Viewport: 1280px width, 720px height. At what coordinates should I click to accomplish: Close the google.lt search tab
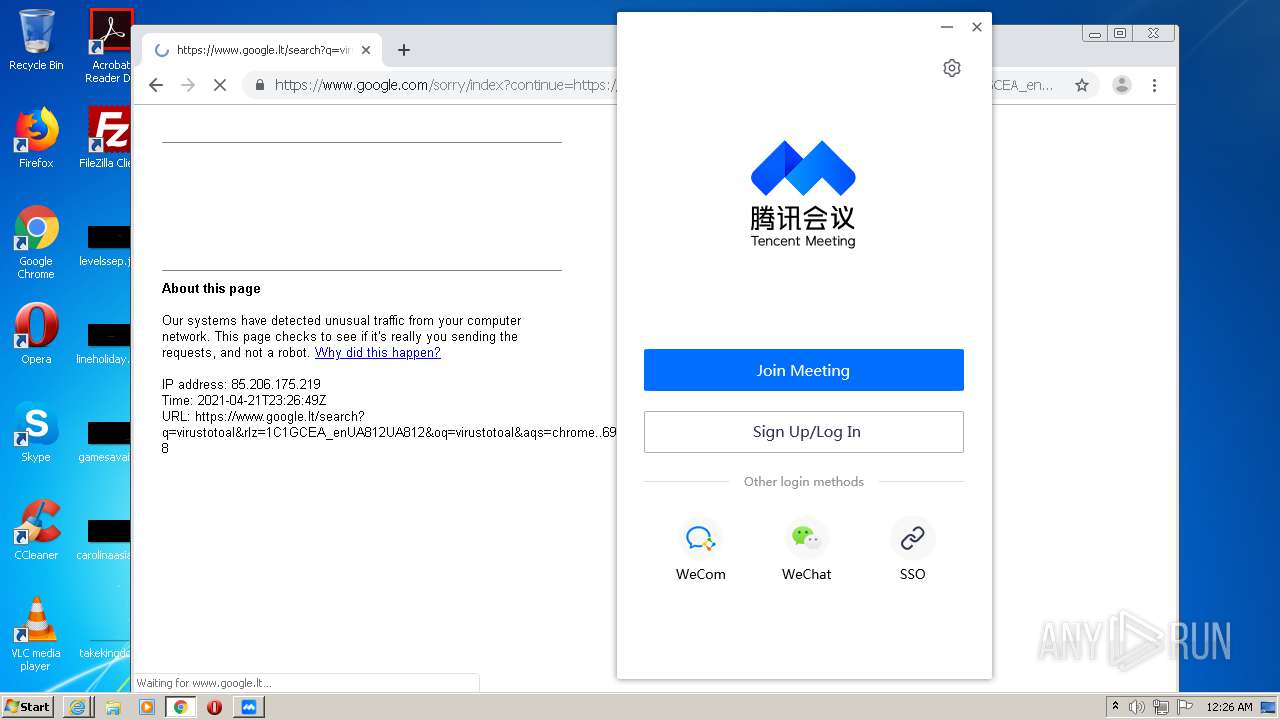(x=366, y=50)
